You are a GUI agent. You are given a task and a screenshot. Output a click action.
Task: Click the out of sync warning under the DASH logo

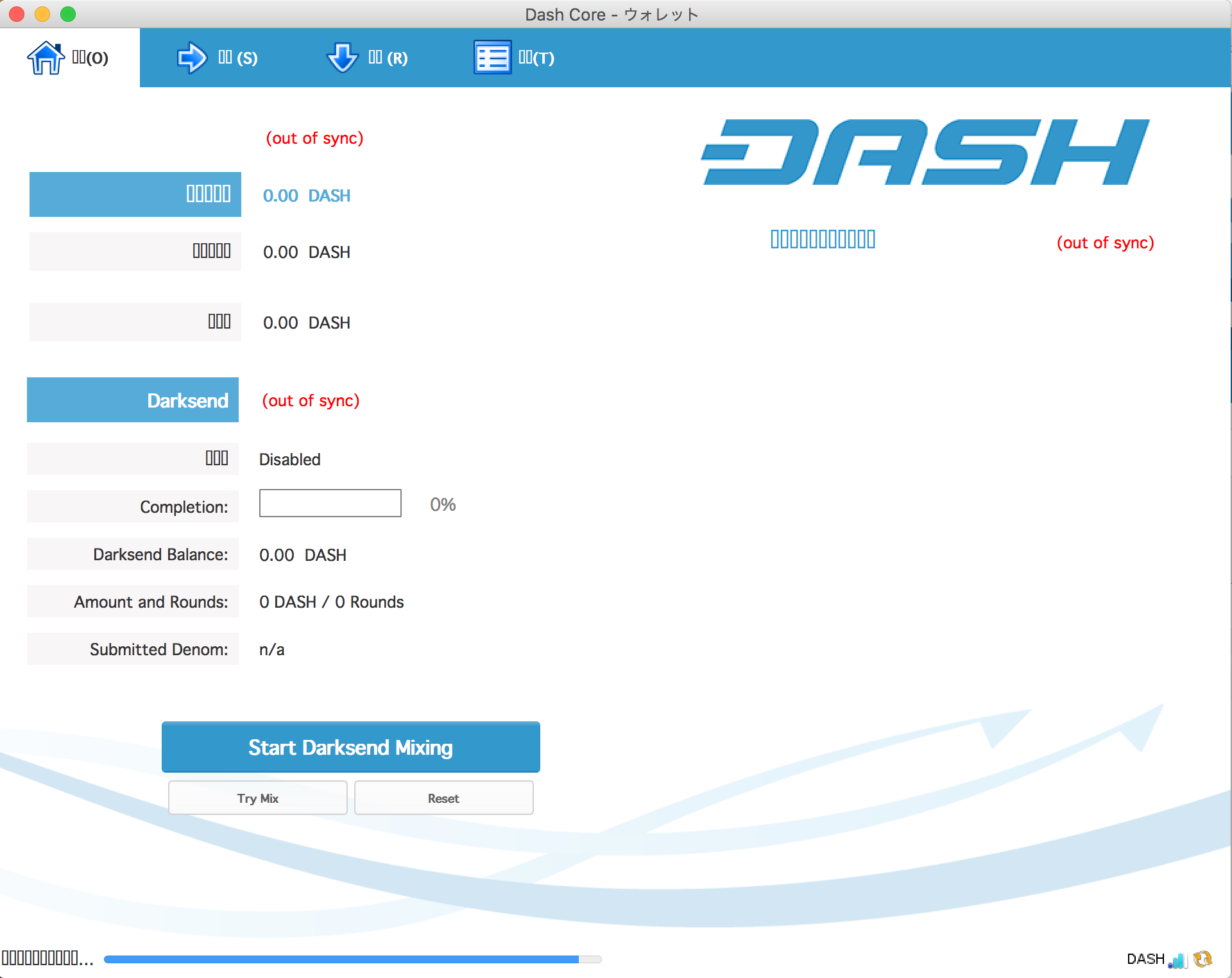tap(1105, 243)
